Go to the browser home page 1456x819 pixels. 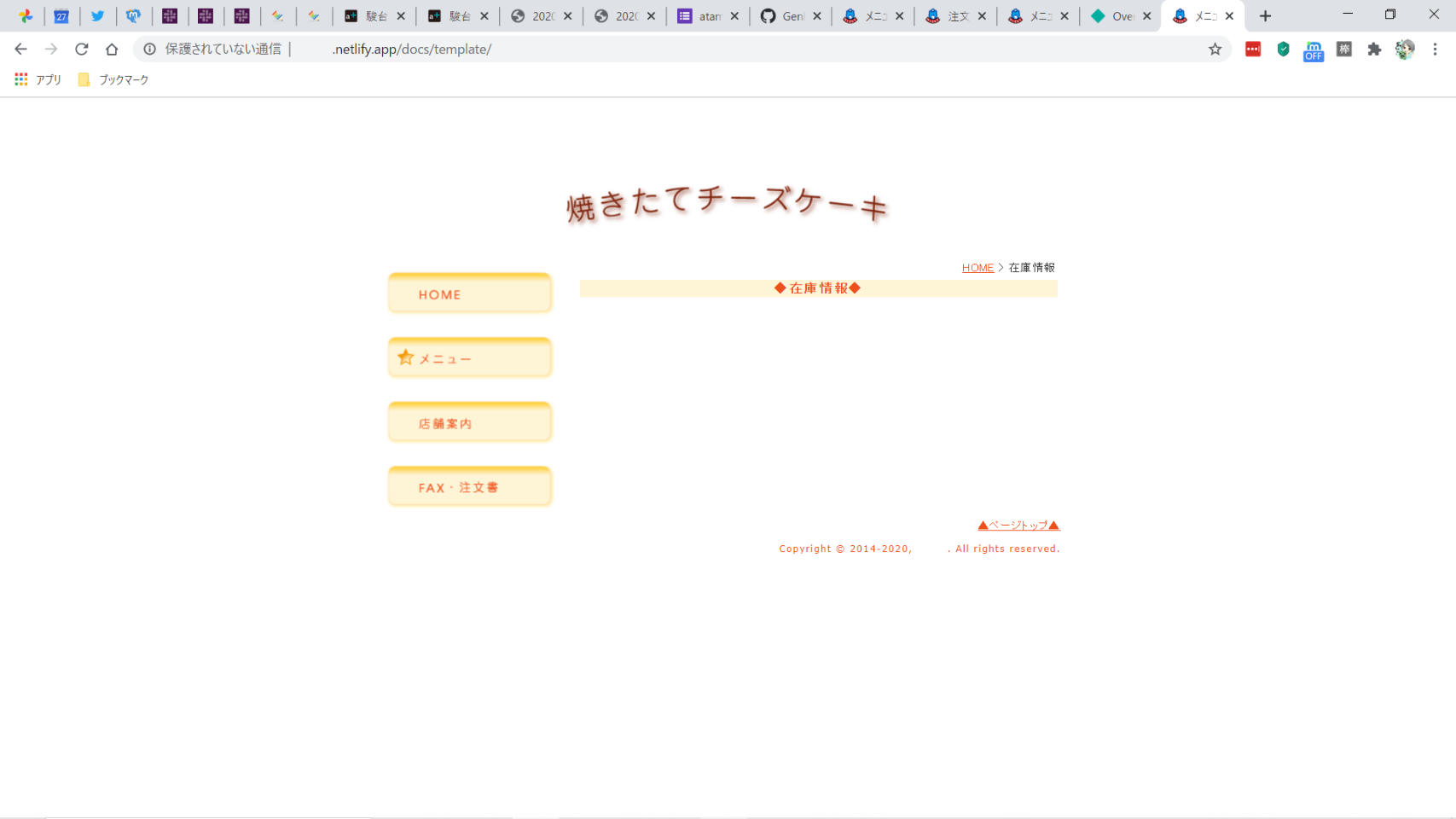(x=112, y=49)
